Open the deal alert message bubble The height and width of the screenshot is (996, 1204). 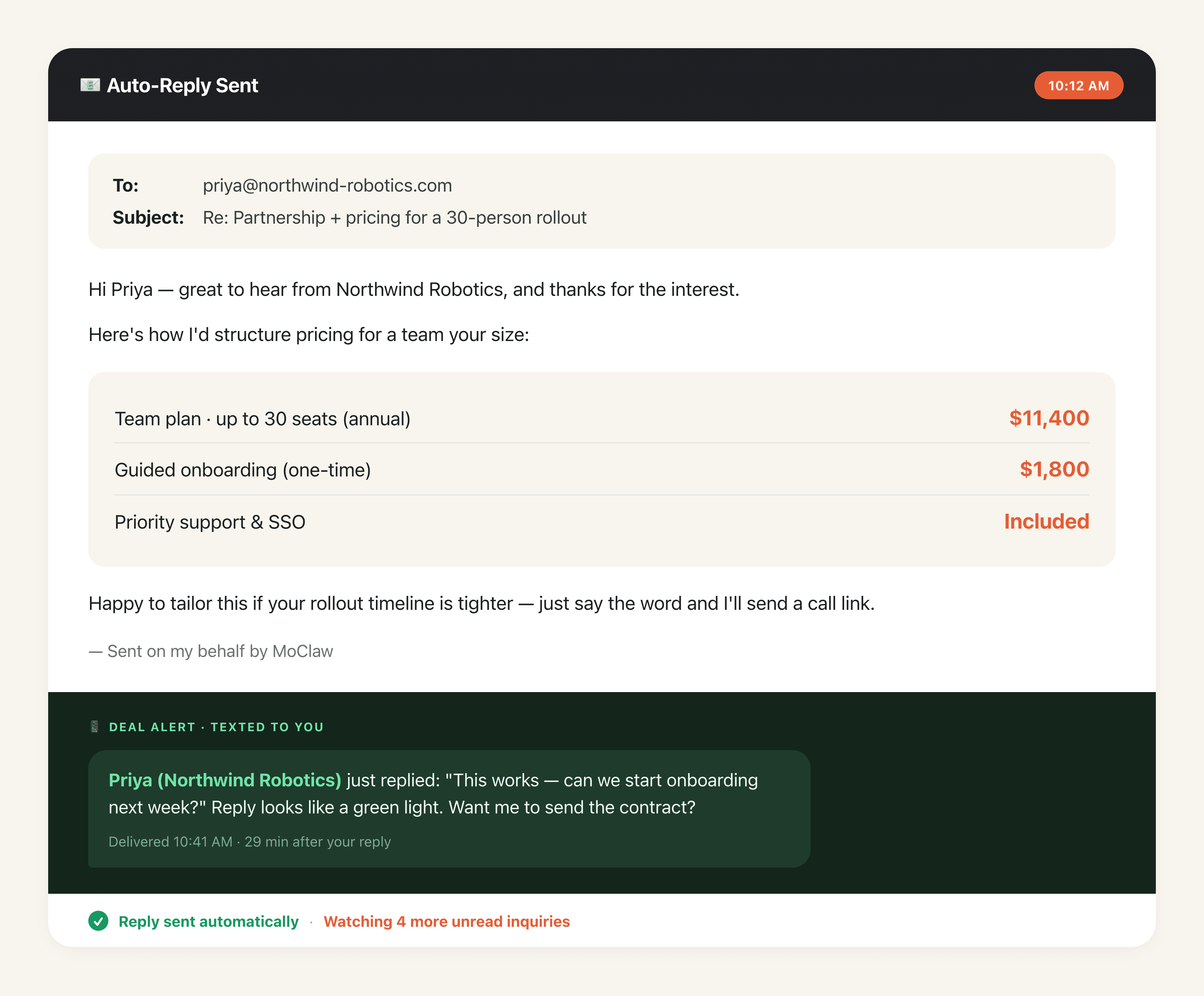point(449,809)
